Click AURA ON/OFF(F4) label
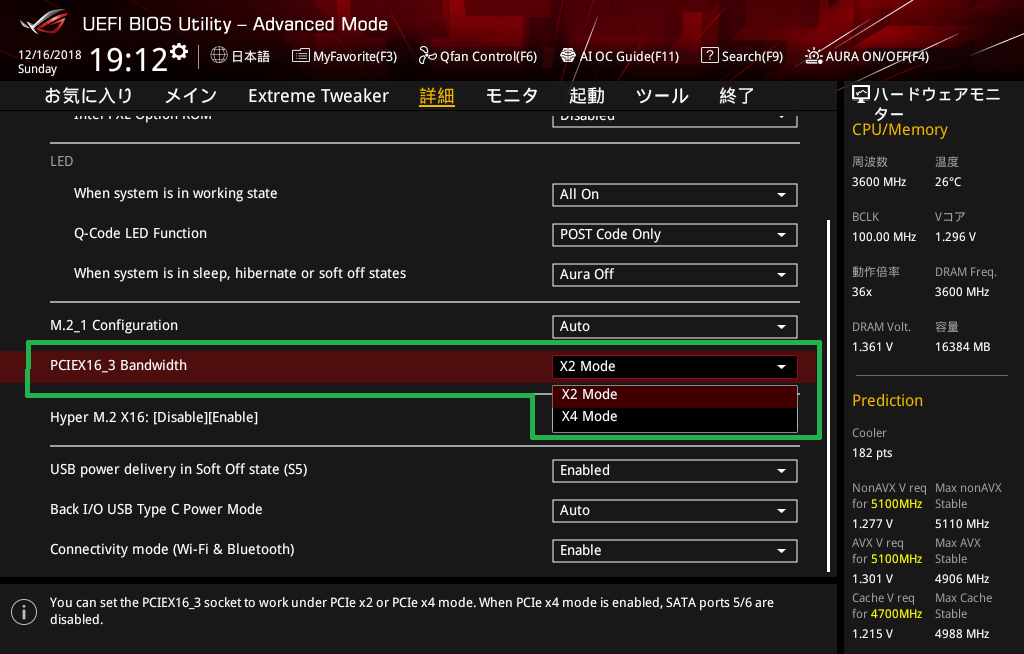The image size is (1024, 654). pos(877,56)
